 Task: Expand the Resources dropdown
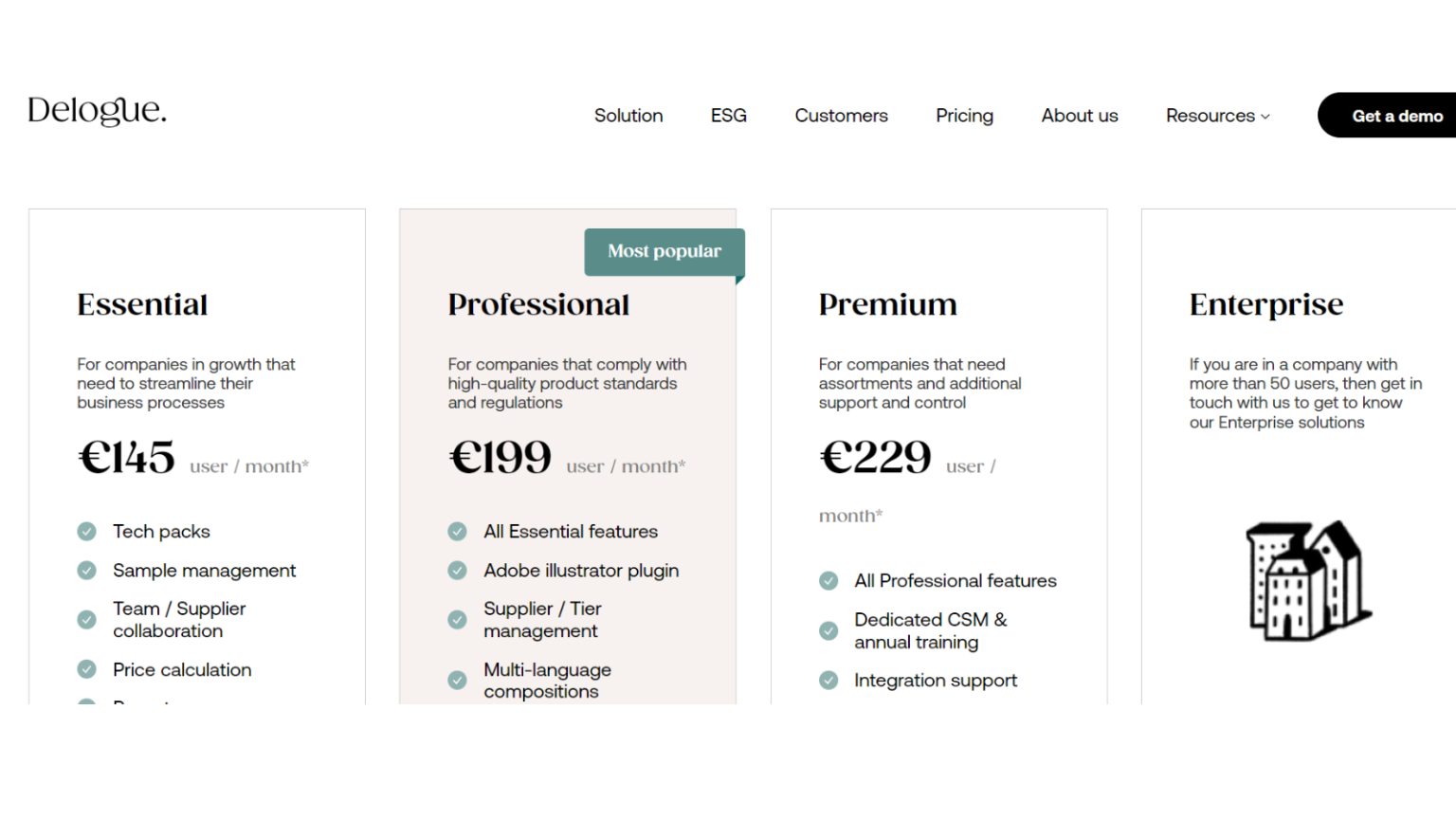1216,115
